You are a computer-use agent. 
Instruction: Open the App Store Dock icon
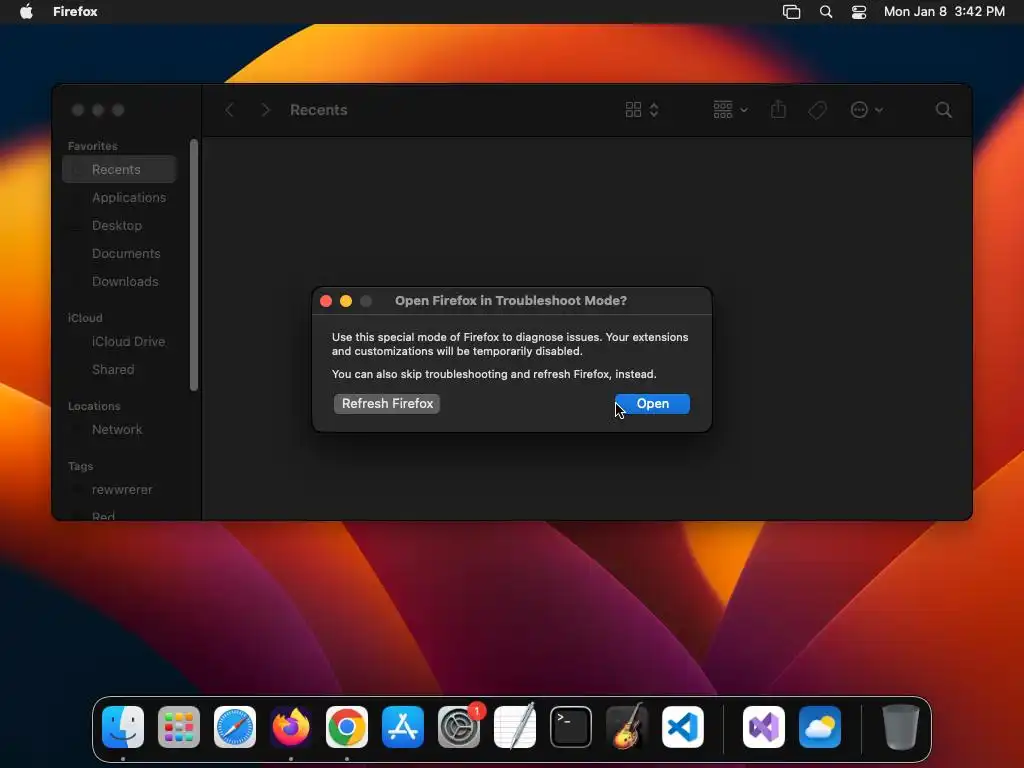(x=403, y=727)
